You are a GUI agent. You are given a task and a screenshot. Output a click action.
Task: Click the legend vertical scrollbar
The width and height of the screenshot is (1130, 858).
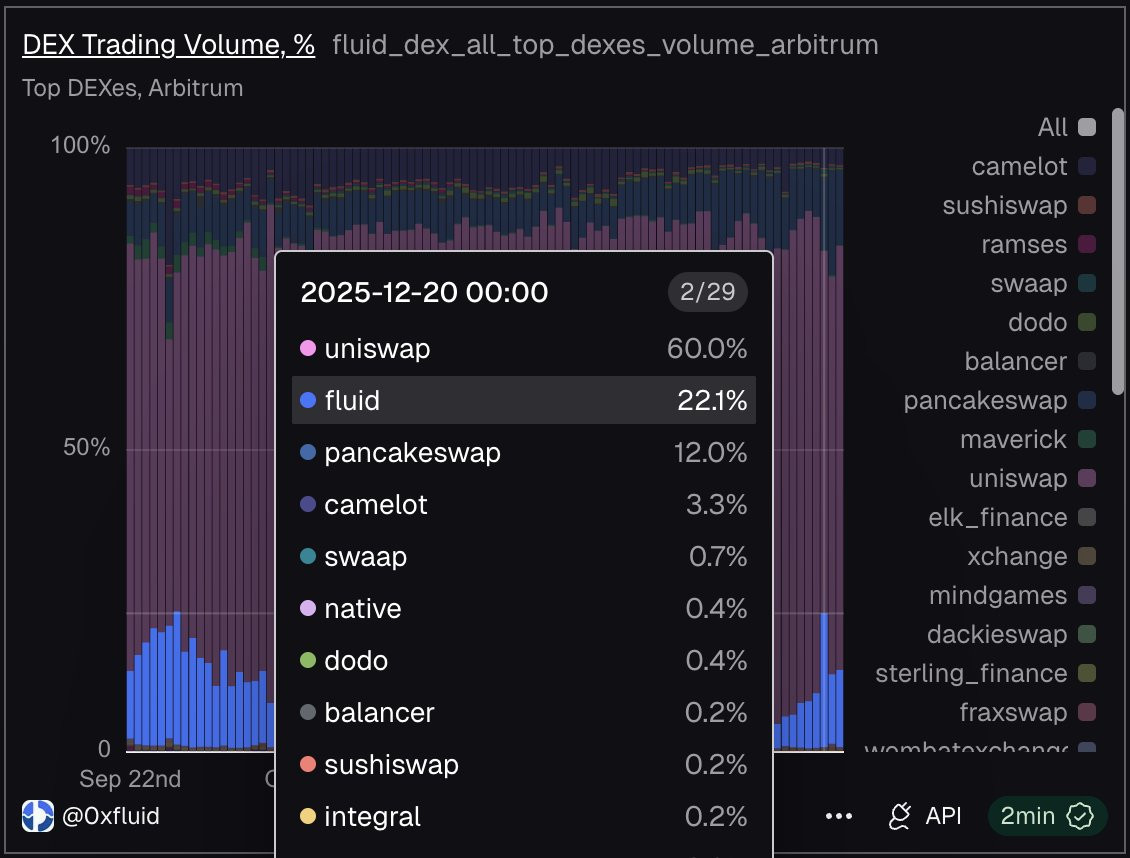[1118, 251]
